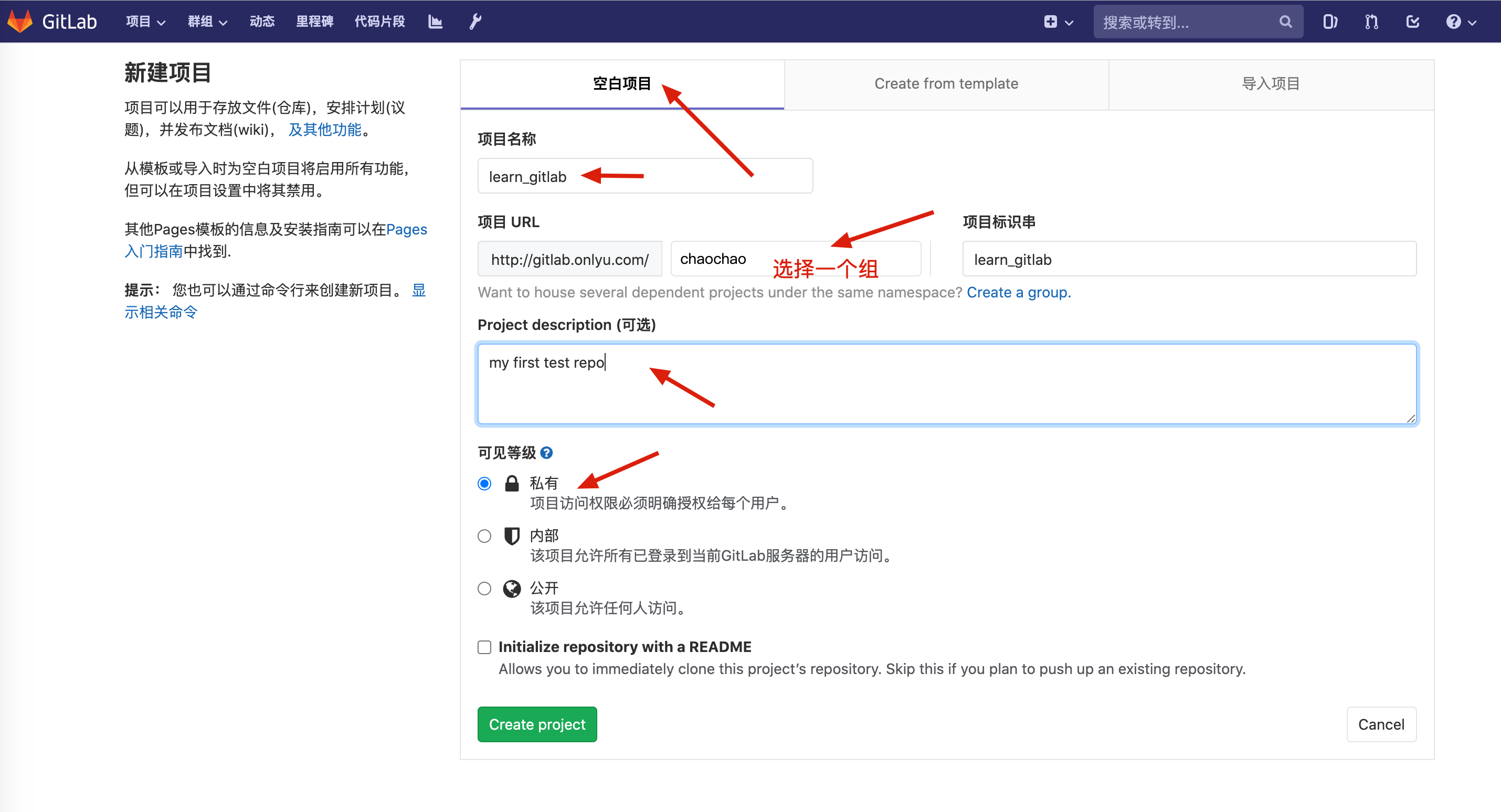The image size is (1501, 812).
Task: Select the 内部 internal radio button
Action: pyautogui.click(x=484, y=536)
